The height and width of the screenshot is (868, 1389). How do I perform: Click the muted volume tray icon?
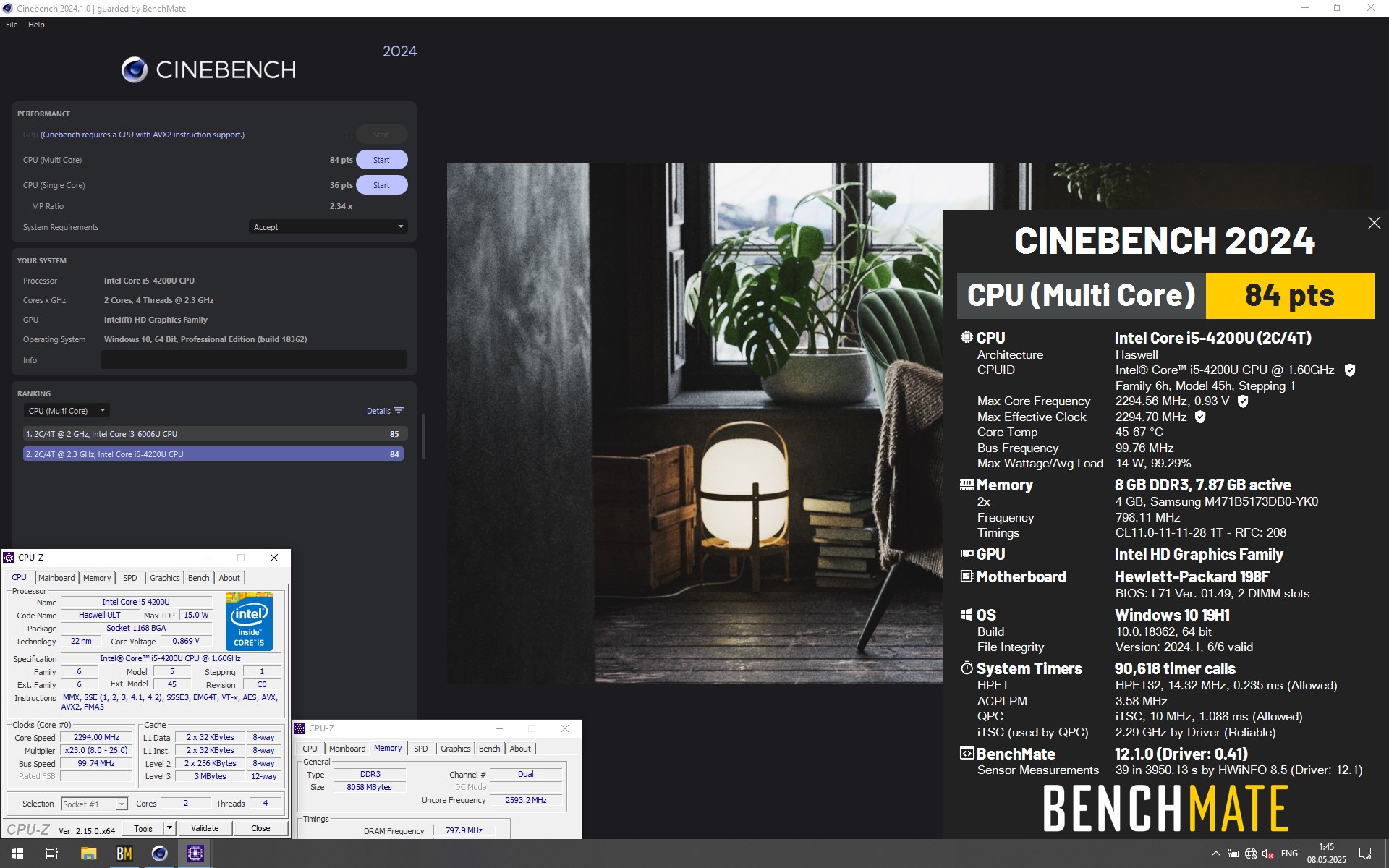point(1268,854)
